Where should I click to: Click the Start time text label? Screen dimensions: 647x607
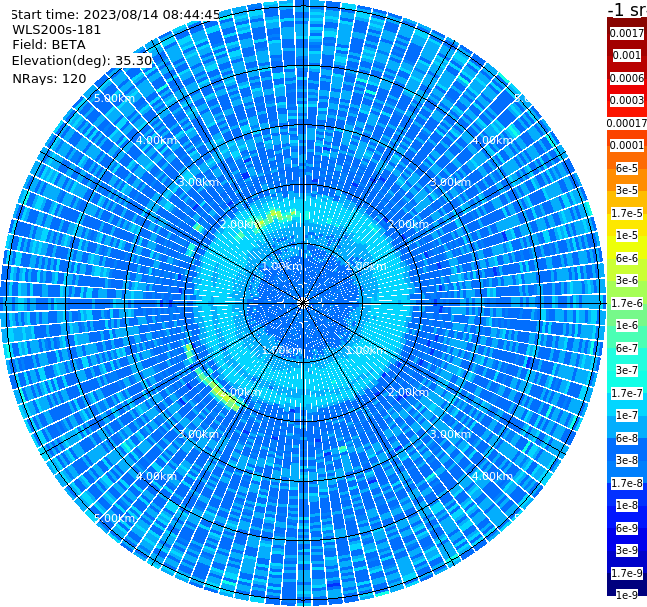[x=115, y=14]
